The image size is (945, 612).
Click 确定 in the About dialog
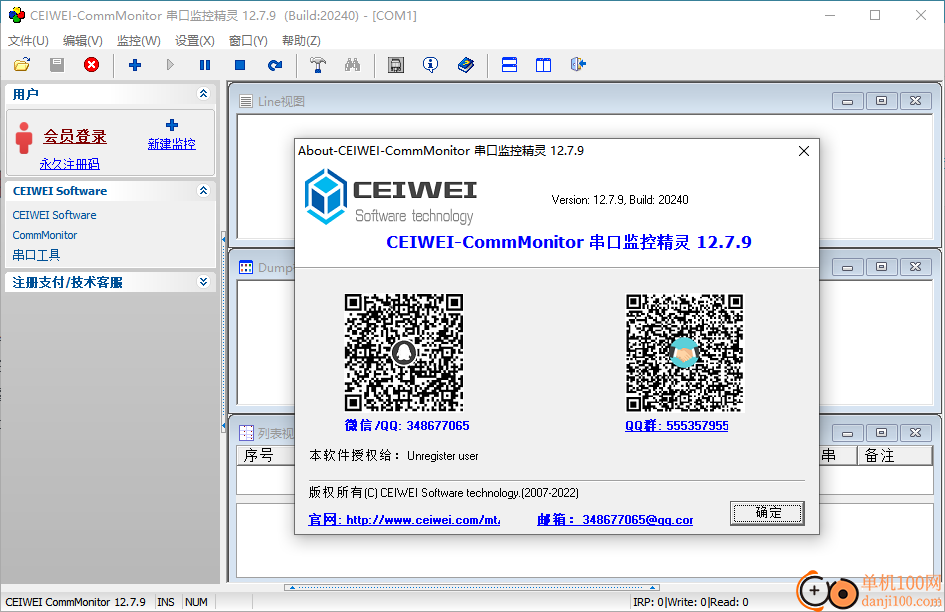click(767, 513)
